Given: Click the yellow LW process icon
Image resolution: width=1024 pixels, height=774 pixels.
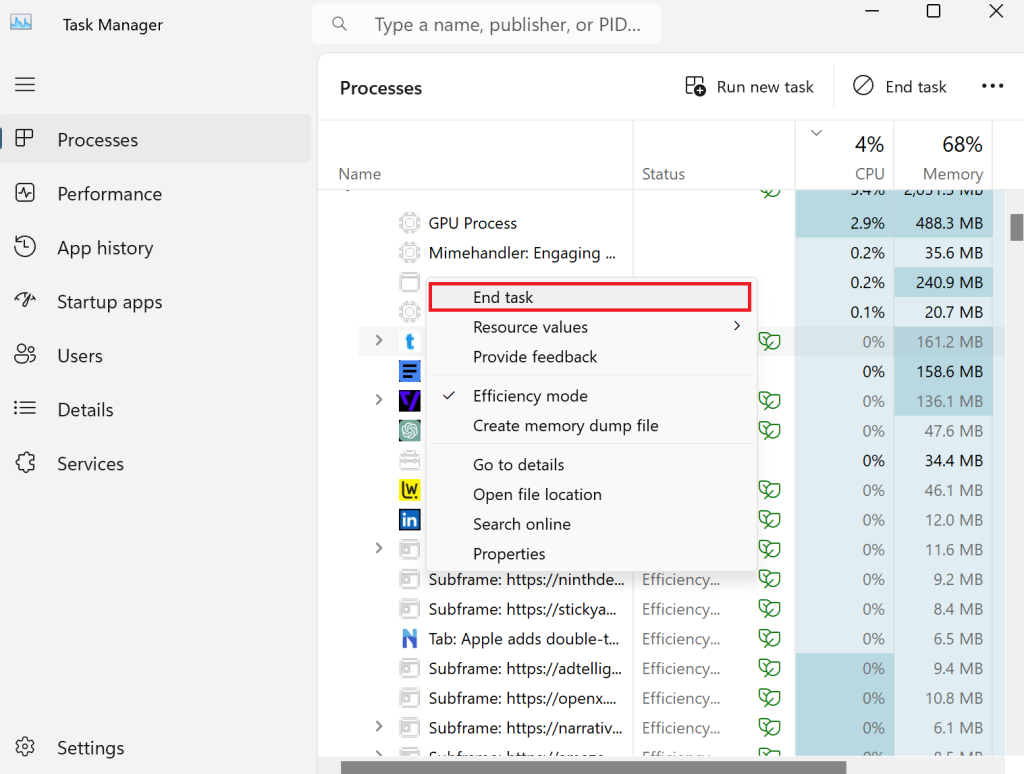Looking at the screenshot, I should pos(410,489).
